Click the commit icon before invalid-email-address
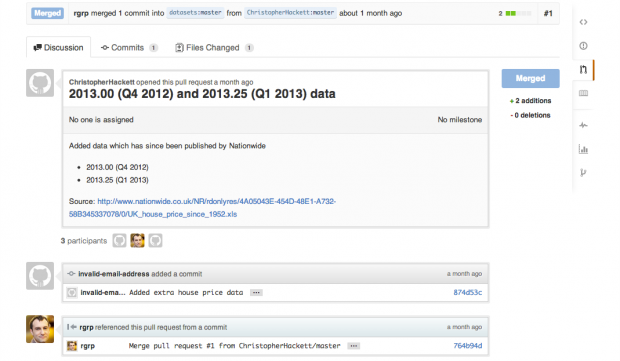This screenshot has height=361, width=620. pos(71,274)
